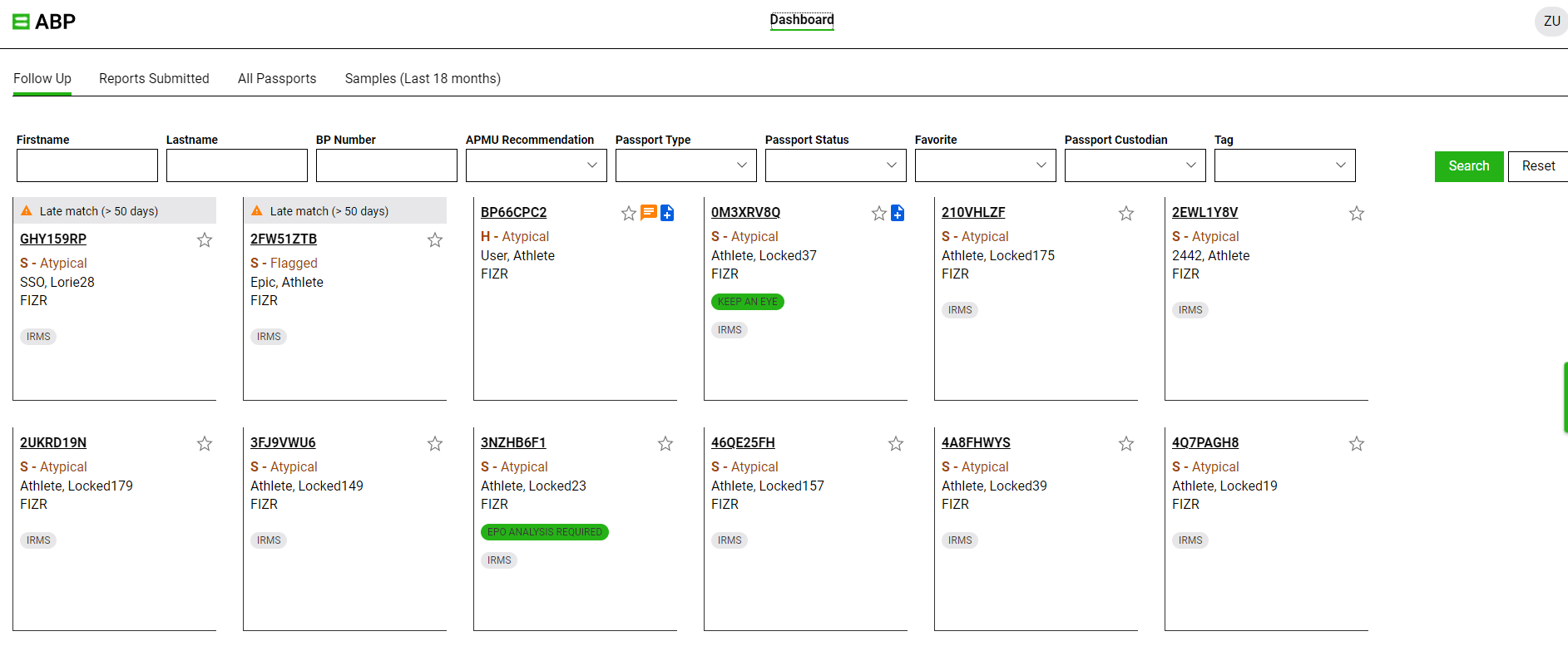Image resolution: width=1568 pixels, height=656 pixels.
Task: Click IRMS tag on 210VHLZF card
Action: click(x=960, y=310)
